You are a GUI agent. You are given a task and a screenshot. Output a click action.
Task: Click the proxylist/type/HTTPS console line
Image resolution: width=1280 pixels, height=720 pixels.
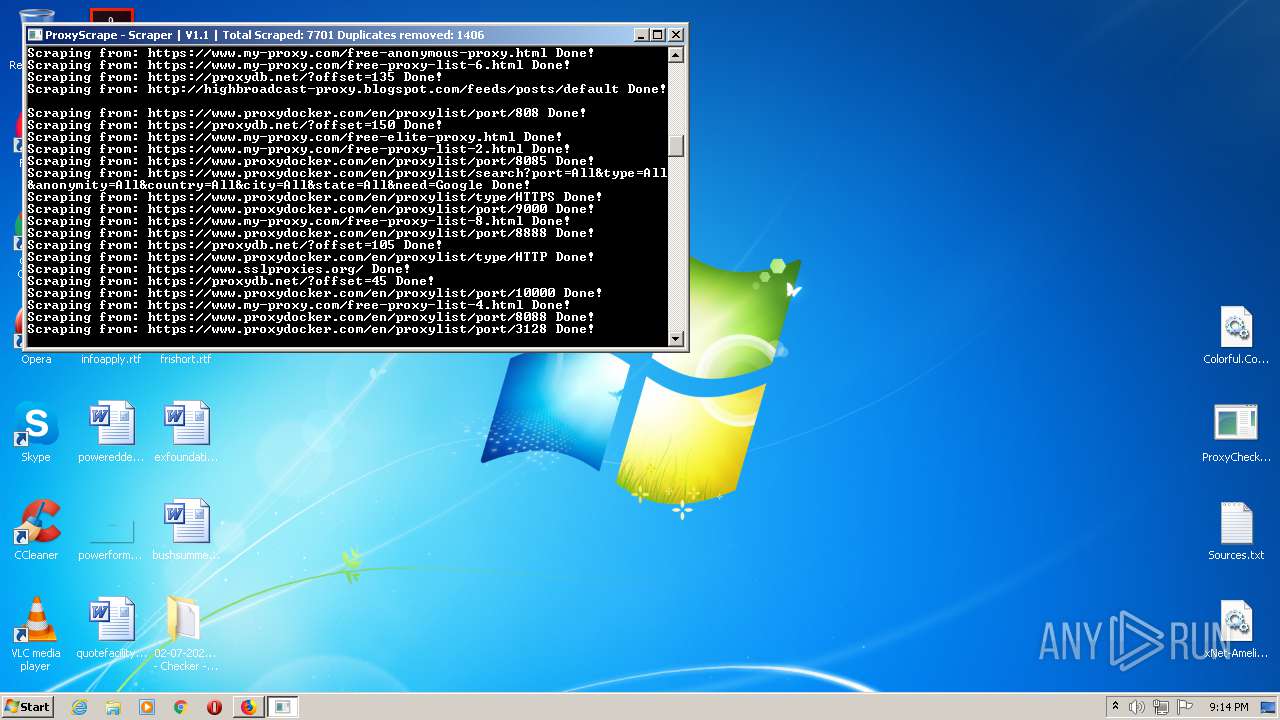(315, 197)
